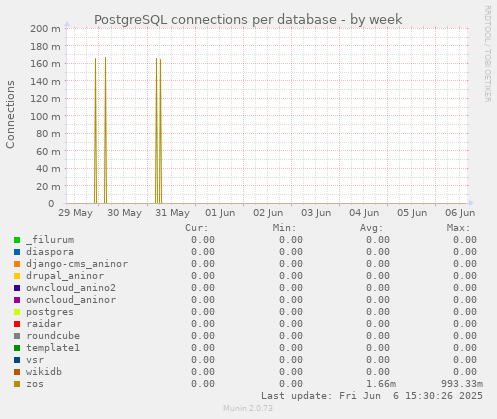Click the Connections y-axis label
The height and width of the screenshot is (419, 497).
click(x=10, y=114)
